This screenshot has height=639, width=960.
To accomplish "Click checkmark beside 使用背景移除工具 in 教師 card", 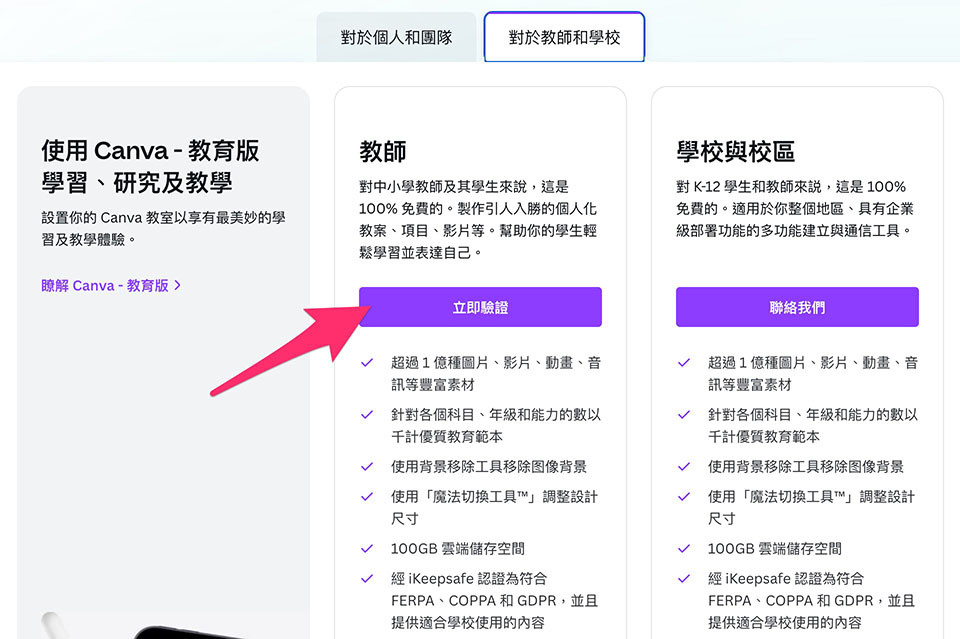I will pyautogui.click(x=367, y=467).
